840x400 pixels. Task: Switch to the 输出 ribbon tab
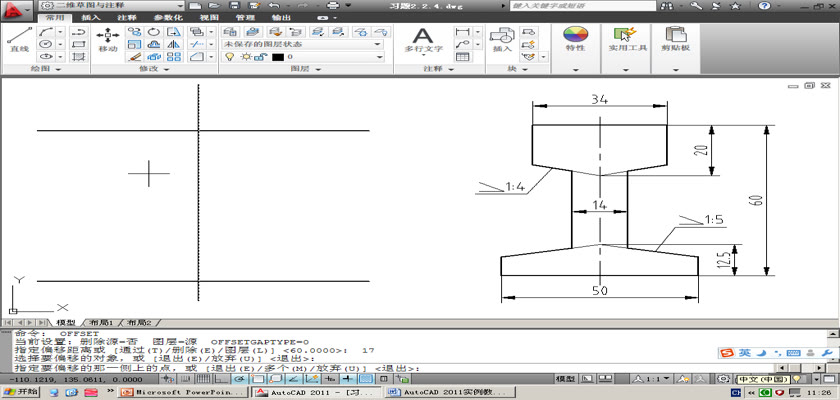coord(281,17)
